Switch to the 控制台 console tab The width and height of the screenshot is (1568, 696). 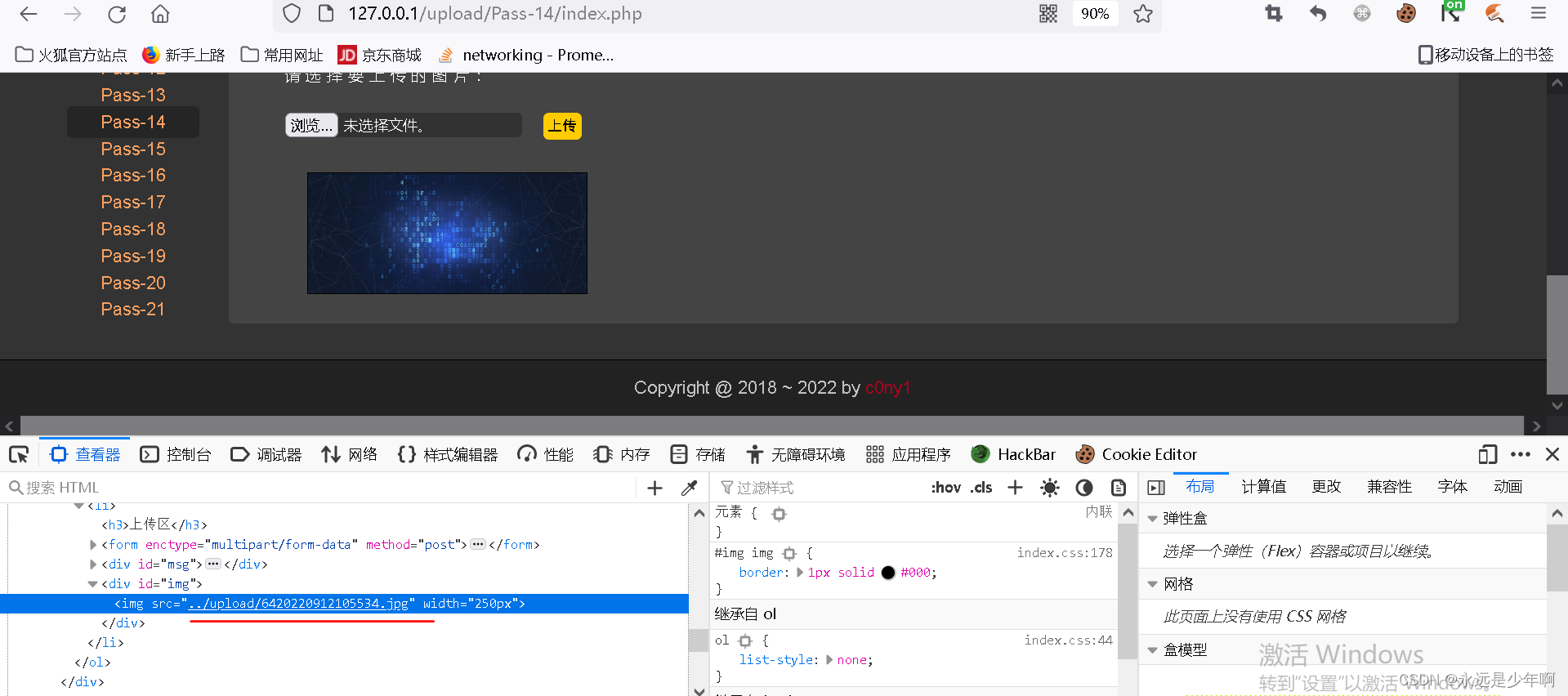click(x=176, y=454)
